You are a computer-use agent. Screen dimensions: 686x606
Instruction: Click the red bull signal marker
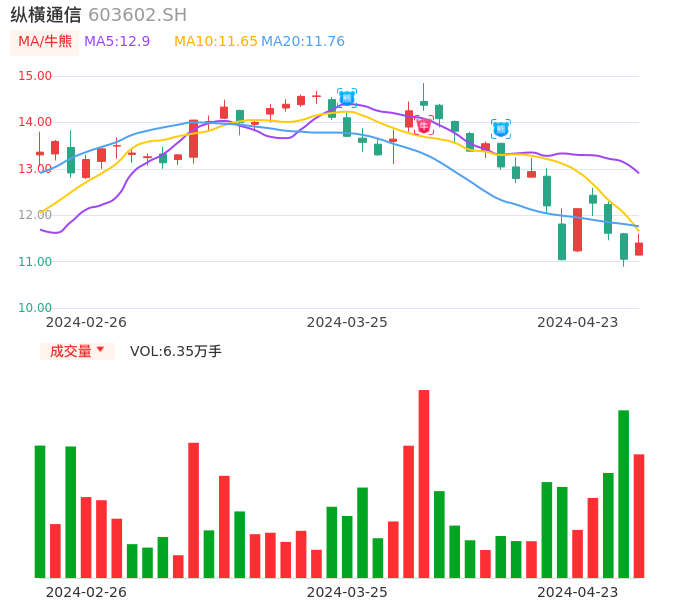[424, 125]
